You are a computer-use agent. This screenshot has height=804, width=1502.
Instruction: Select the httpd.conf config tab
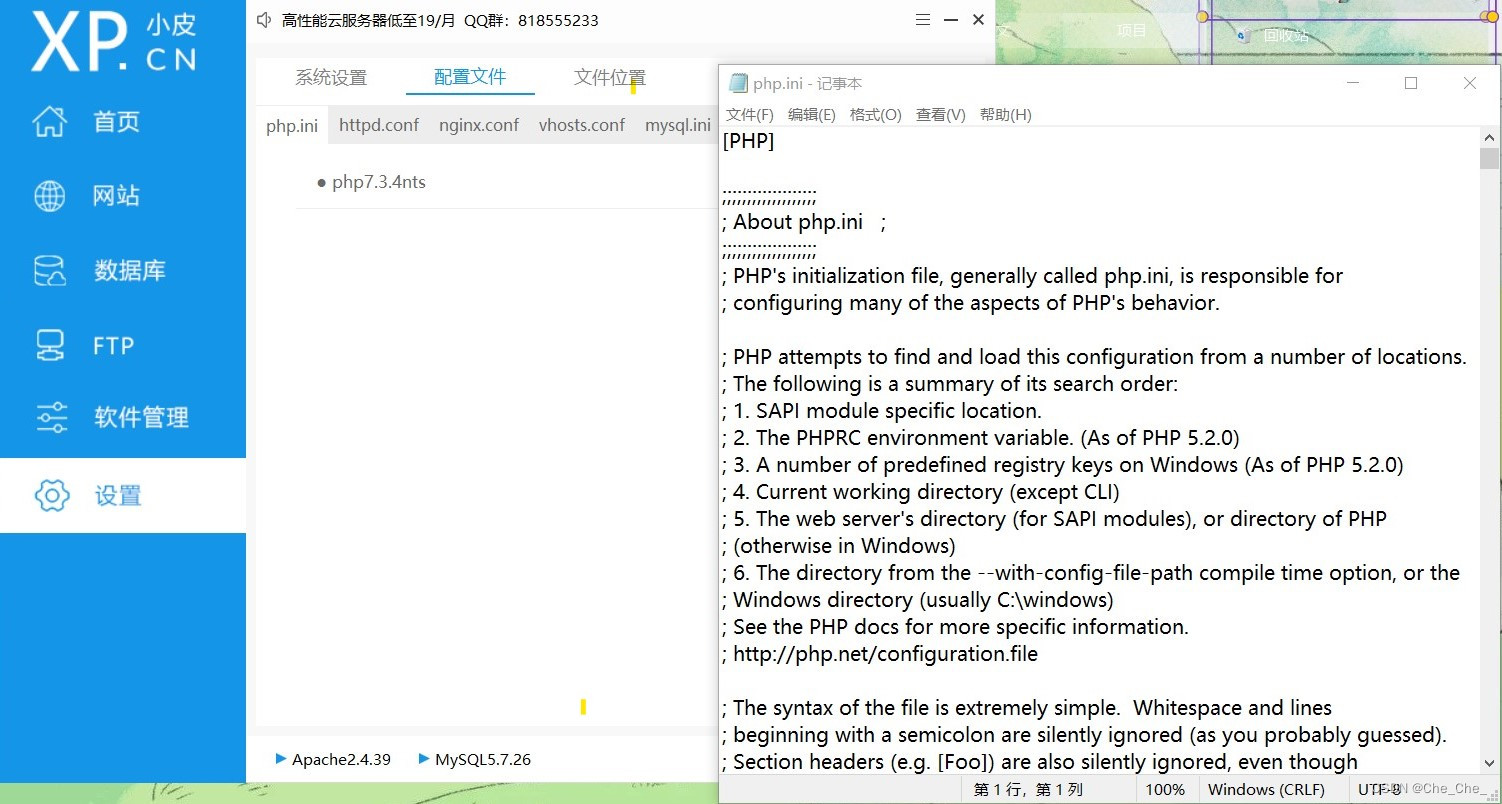[379, 125]
